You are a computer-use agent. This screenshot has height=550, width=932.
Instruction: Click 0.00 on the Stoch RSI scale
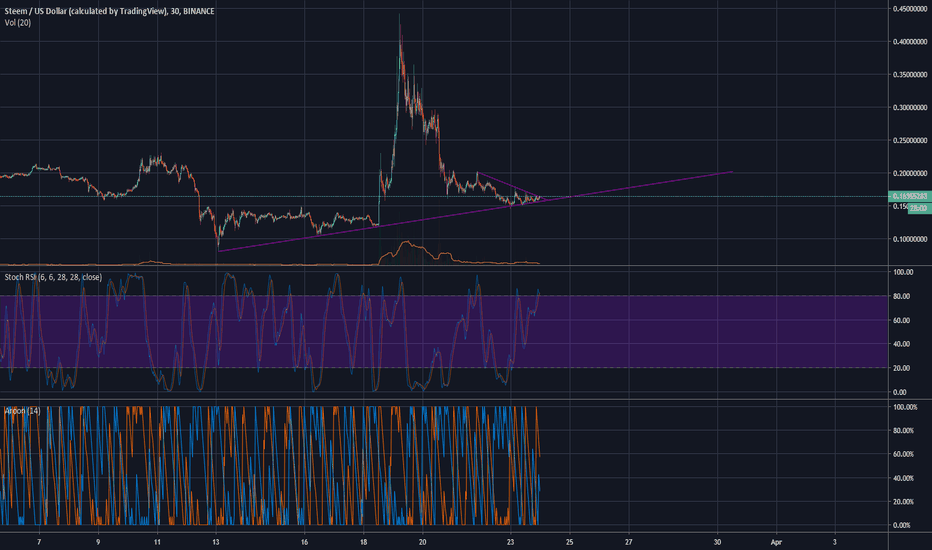pos(900,392)
